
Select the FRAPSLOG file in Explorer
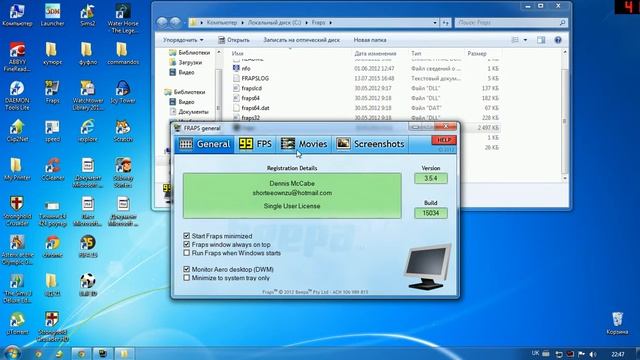(x=255, y=78)
